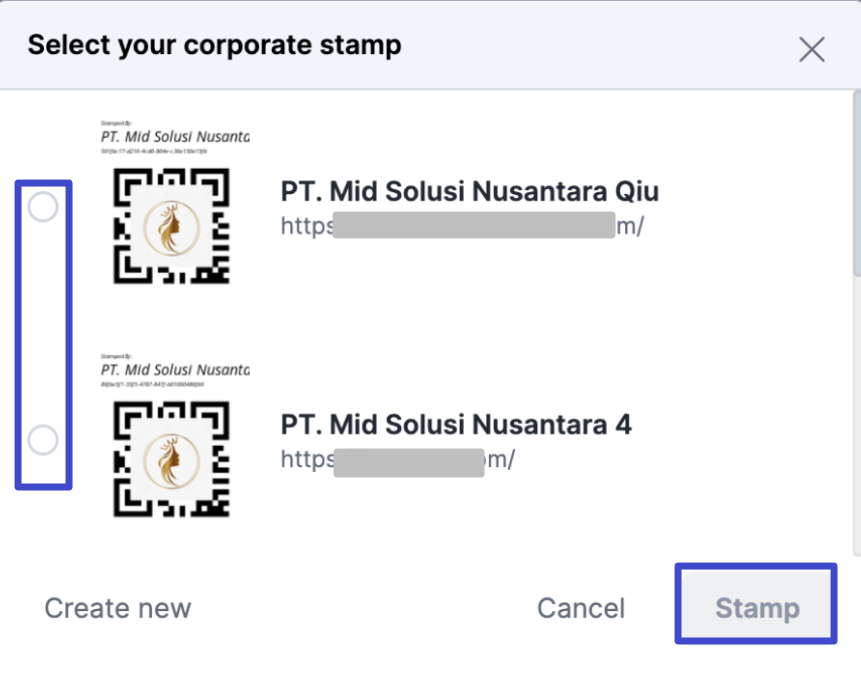Close the corporate stamp dialog

tap(812, 49)
